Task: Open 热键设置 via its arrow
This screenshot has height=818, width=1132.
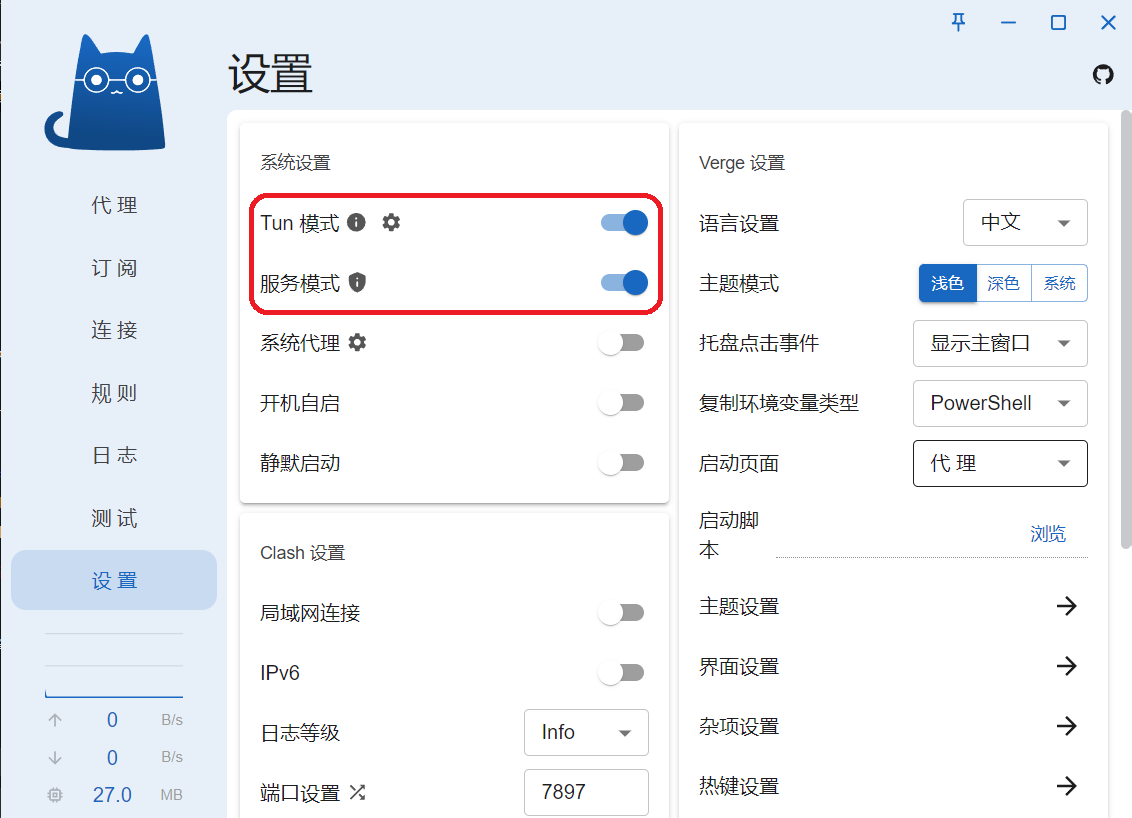Action: pos(1067,786)
